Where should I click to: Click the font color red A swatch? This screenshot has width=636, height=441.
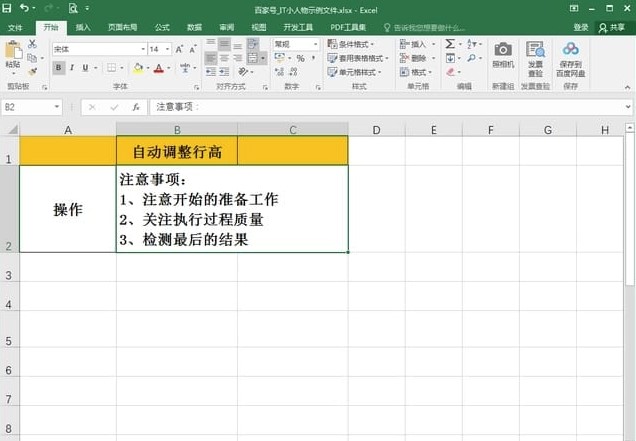pos(157,68)
